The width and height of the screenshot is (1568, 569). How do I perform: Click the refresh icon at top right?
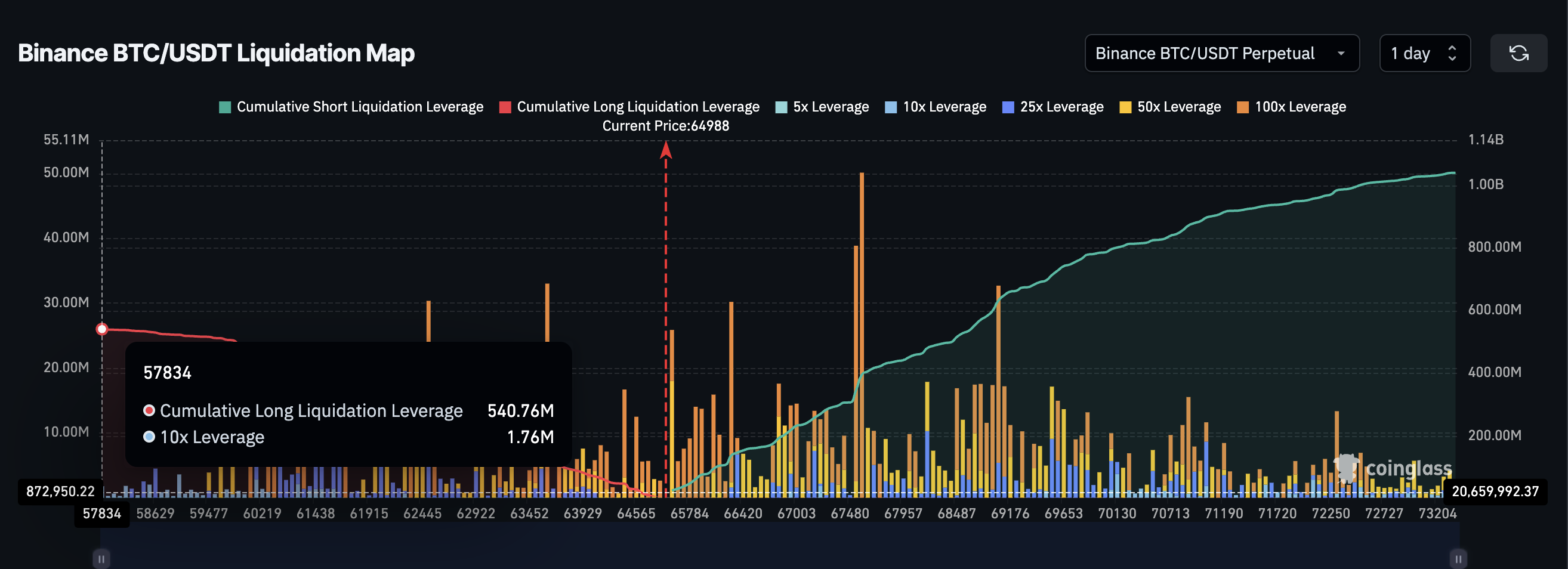pos(1518,53)
